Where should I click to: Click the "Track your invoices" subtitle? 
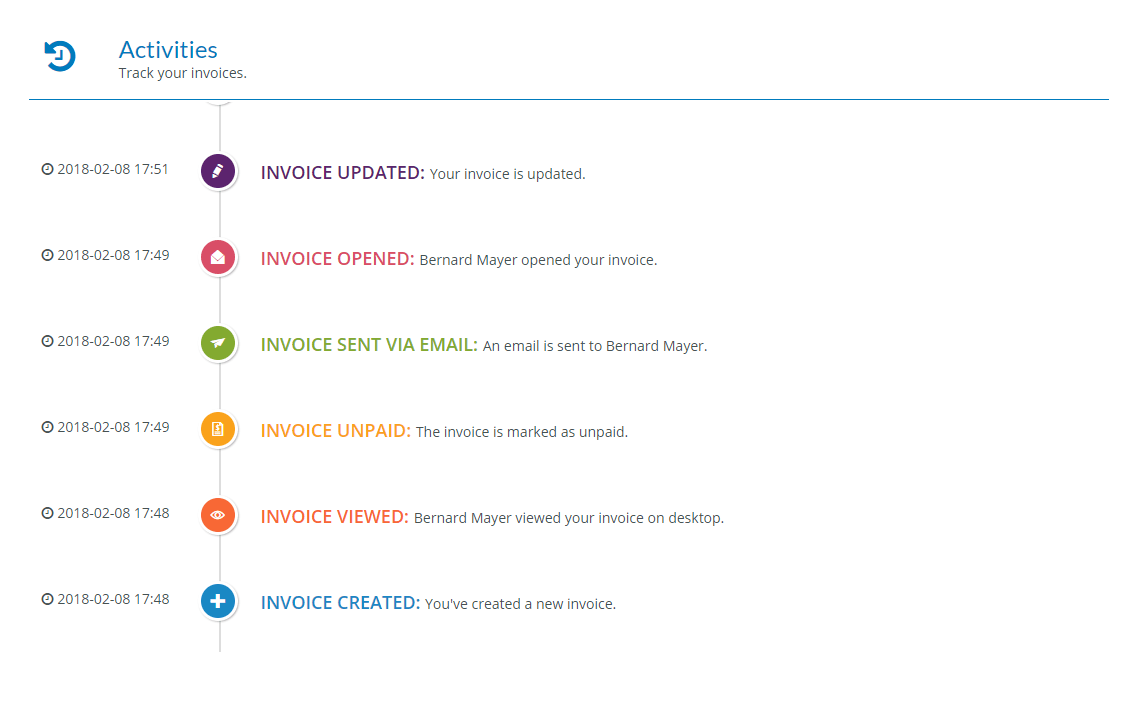[x=182, y=73]
